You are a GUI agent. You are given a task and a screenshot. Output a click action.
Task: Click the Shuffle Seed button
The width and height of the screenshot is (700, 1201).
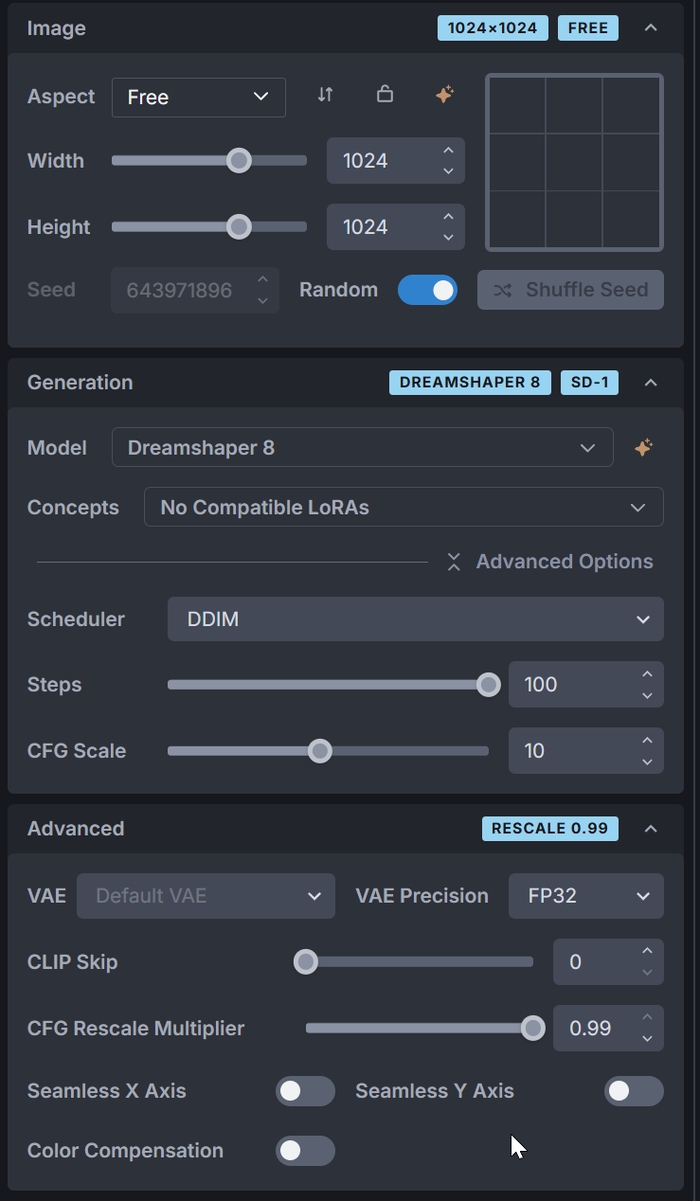point(570,290)
